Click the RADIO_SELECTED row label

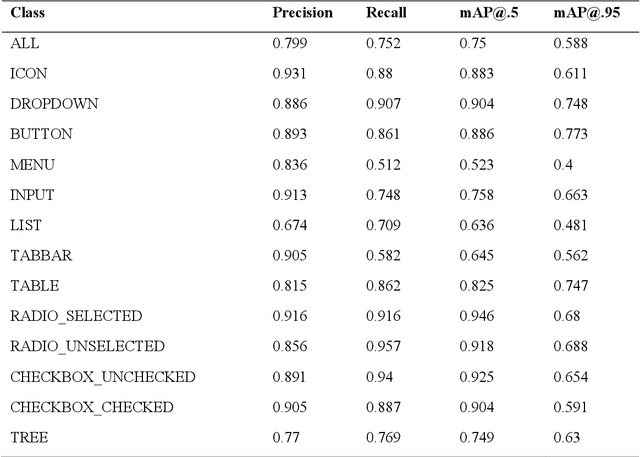pyautogui.click(x=76, y=316)
